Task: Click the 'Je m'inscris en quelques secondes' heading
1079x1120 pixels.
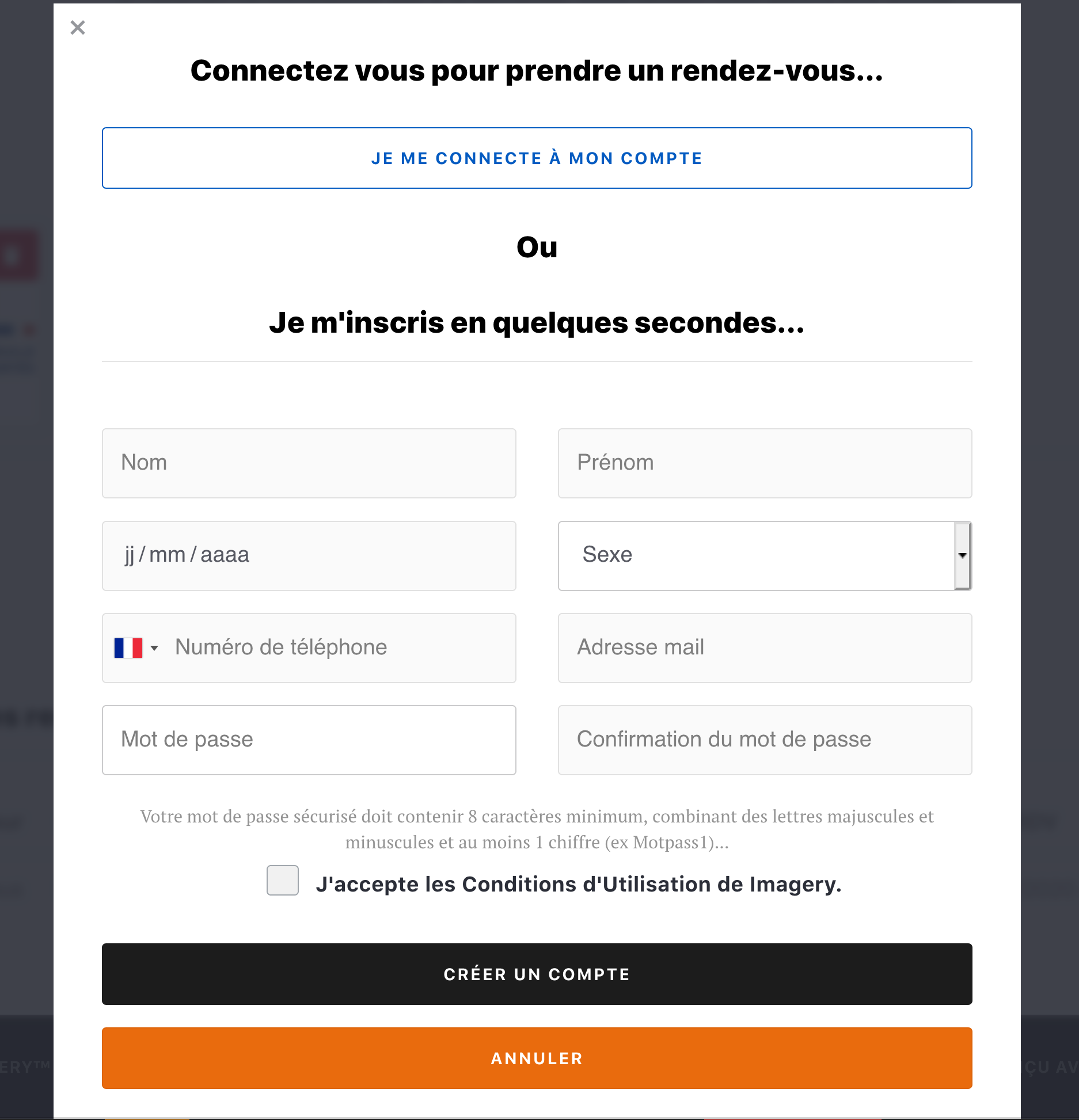Action: pyautogui.click(x=537, y=322)
